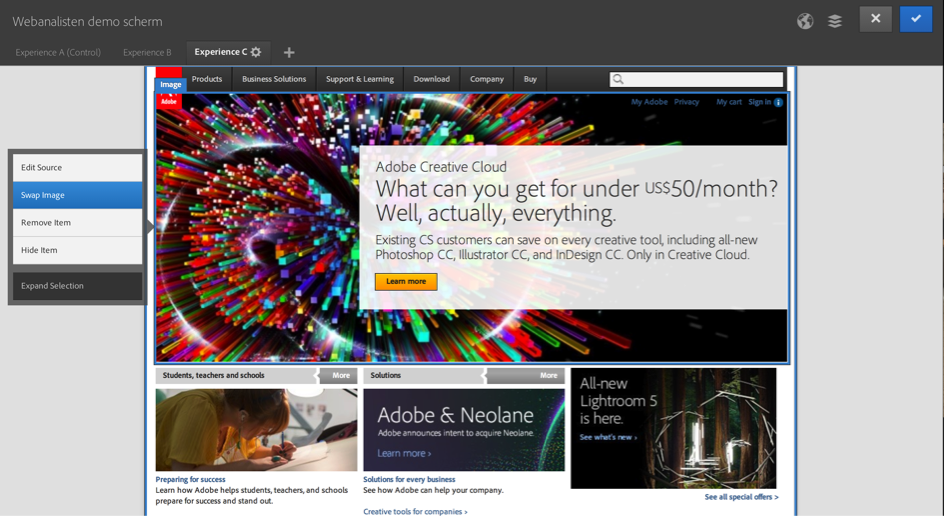
Task: Expand Selection in the context menu
Action: click(x=77, y=286)
